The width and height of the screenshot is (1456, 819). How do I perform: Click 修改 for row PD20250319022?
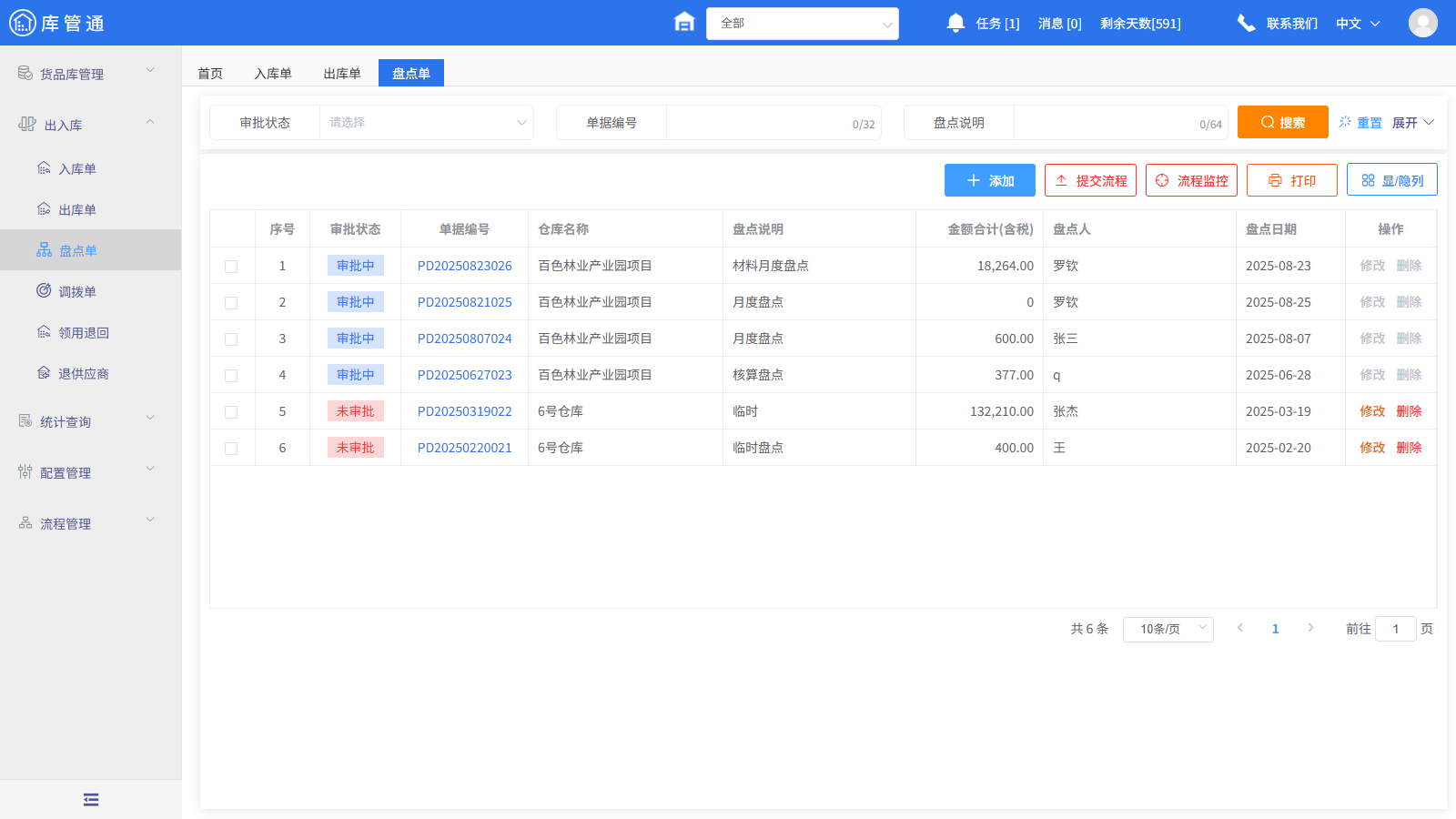coord(1372,411)
